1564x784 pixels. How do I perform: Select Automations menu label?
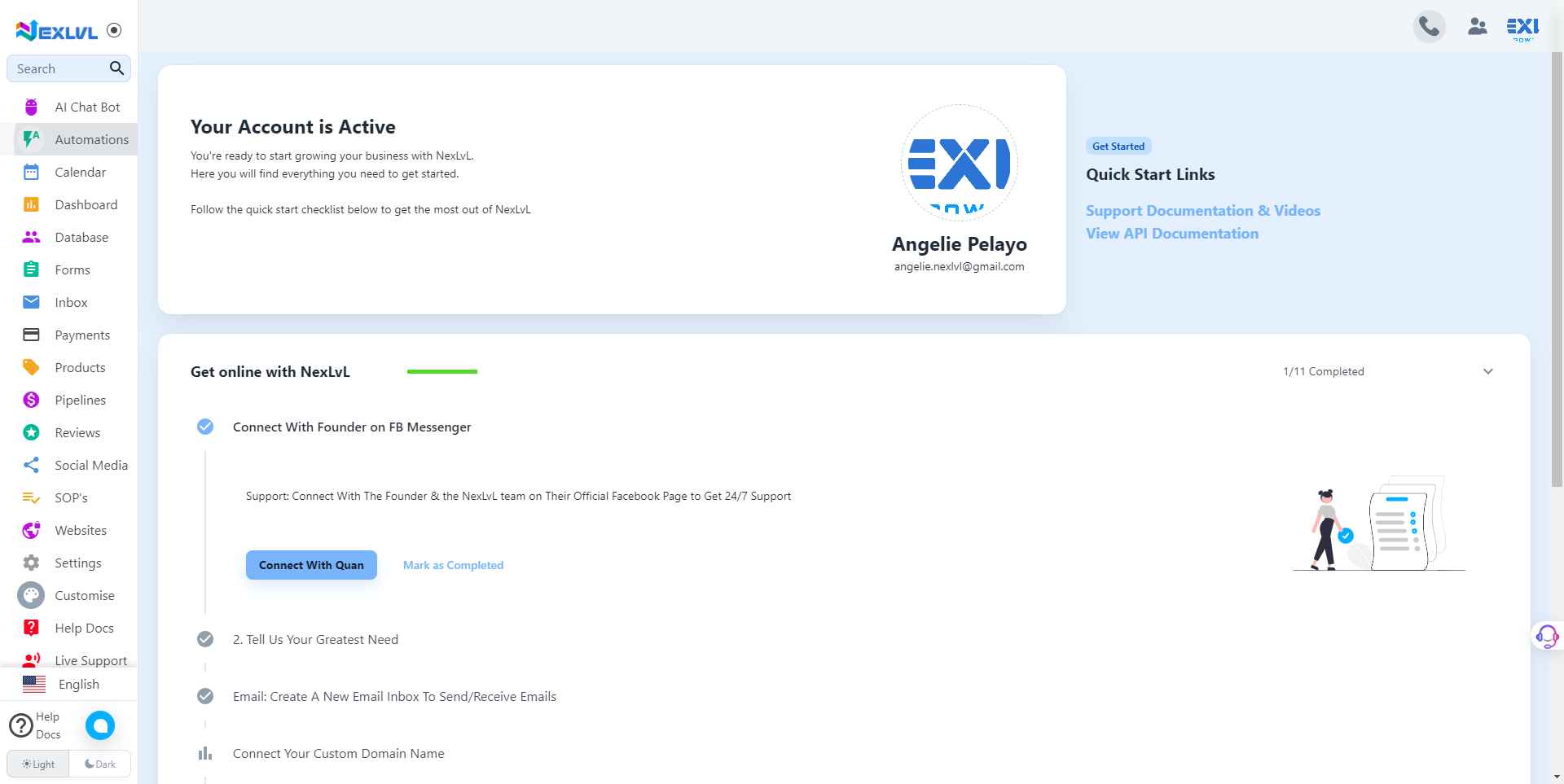point(91,139)
